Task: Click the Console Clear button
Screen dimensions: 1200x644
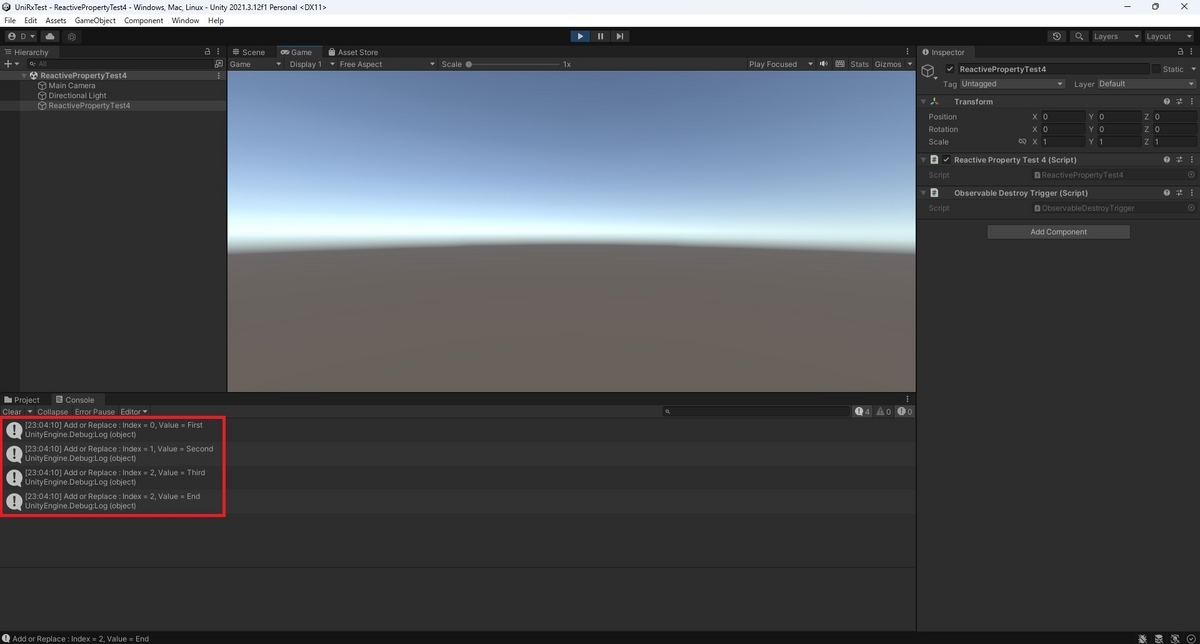Action: pyautogui.click(x=12, y=412)
